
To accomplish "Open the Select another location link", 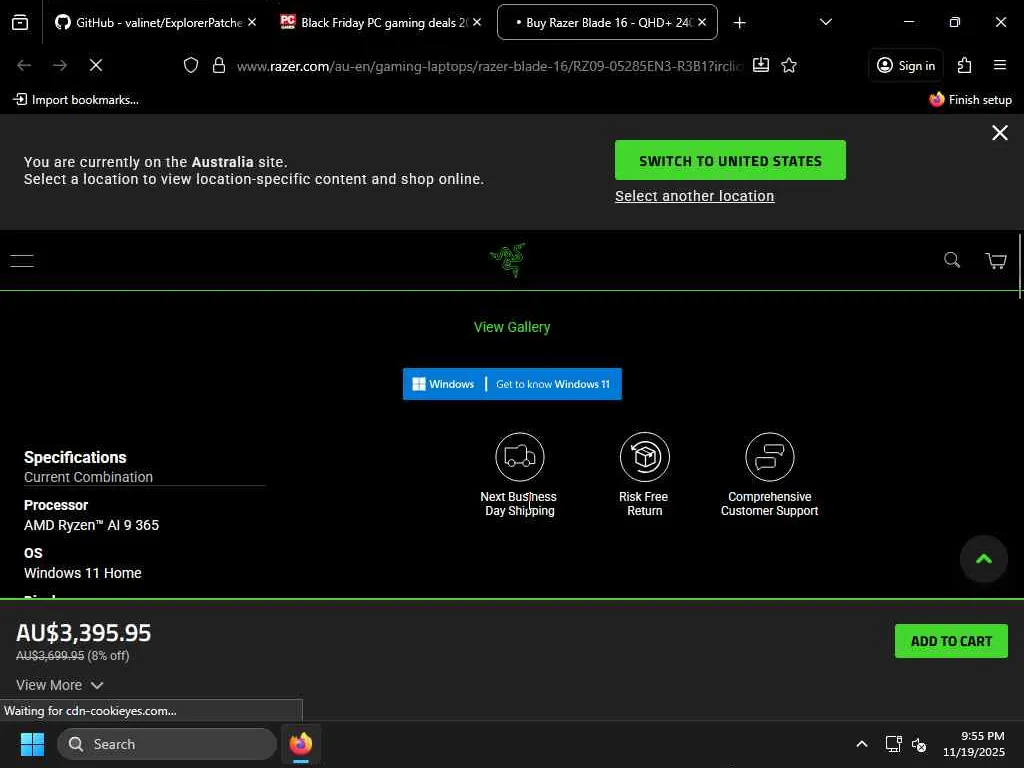I will [694, 196].
